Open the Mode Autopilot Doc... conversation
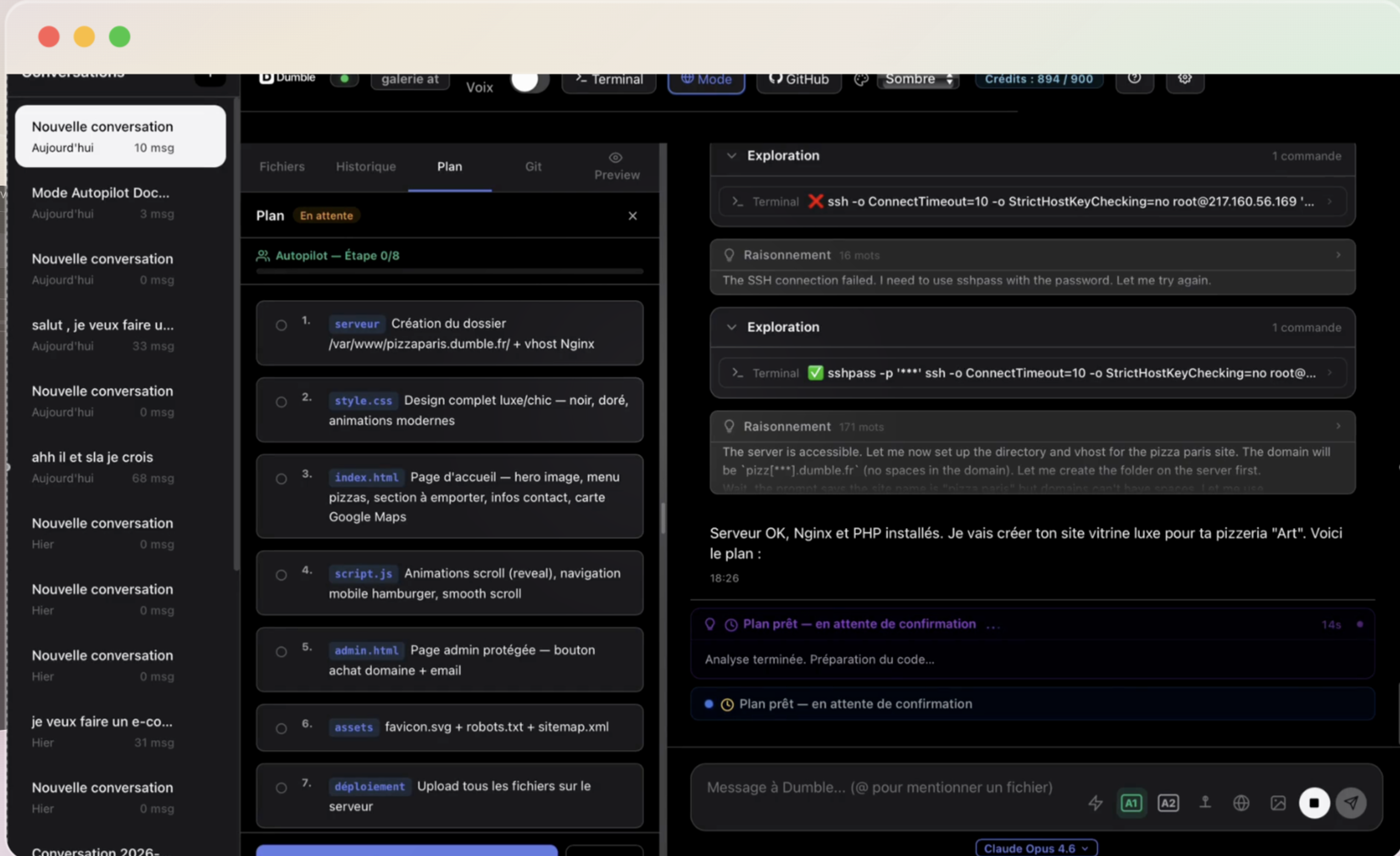The height and width of the screenshot is (856, 1400). pyautogui.click(x=120, y=203)
